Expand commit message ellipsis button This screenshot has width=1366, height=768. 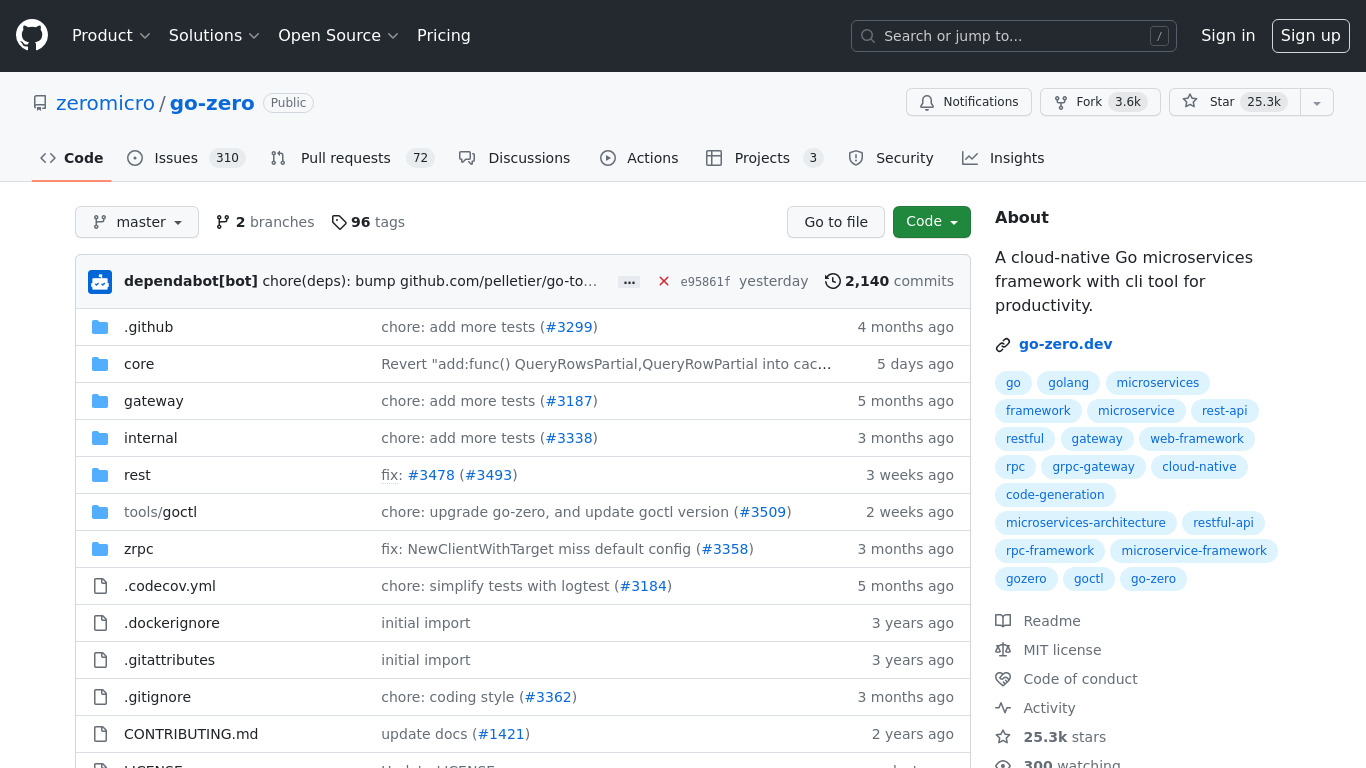(x=629, y=282)
